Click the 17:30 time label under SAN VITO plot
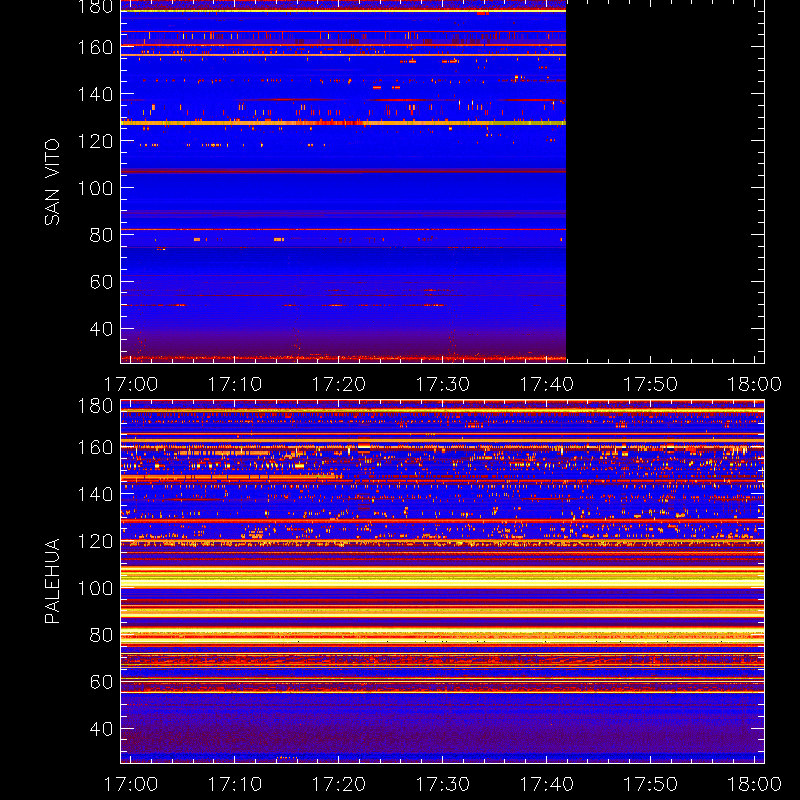The image size is (800, 800). 443,384
